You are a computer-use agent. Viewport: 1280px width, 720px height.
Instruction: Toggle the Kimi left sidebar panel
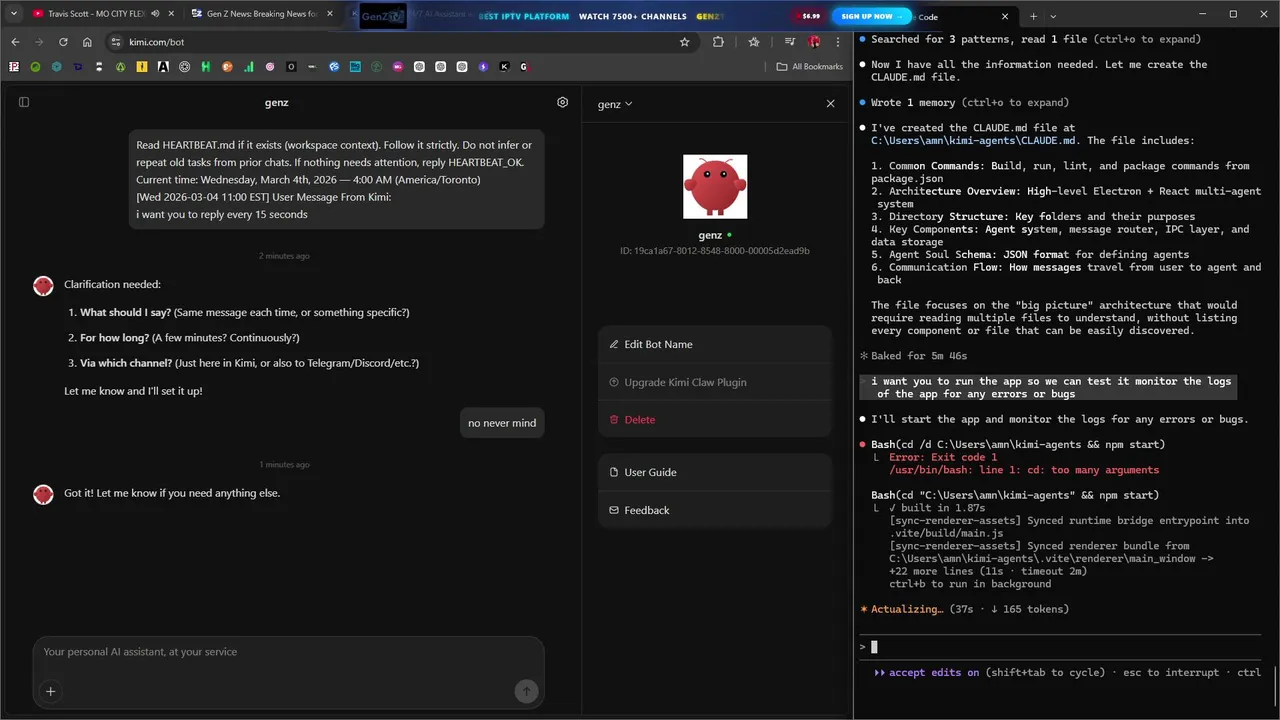tap(24, 102)
